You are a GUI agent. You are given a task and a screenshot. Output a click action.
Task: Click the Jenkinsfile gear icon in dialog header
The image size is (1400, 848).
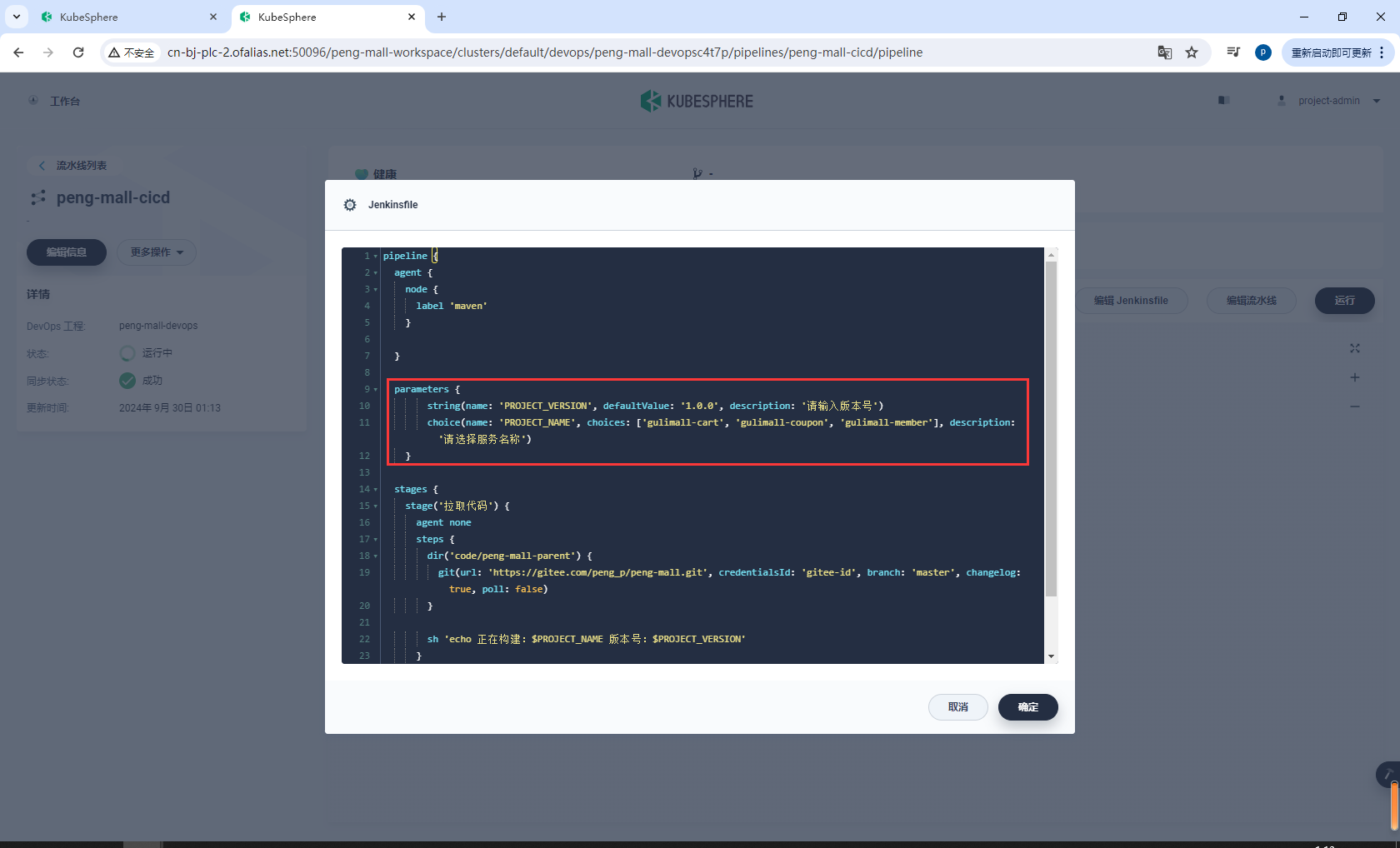(x=350, y=205)
